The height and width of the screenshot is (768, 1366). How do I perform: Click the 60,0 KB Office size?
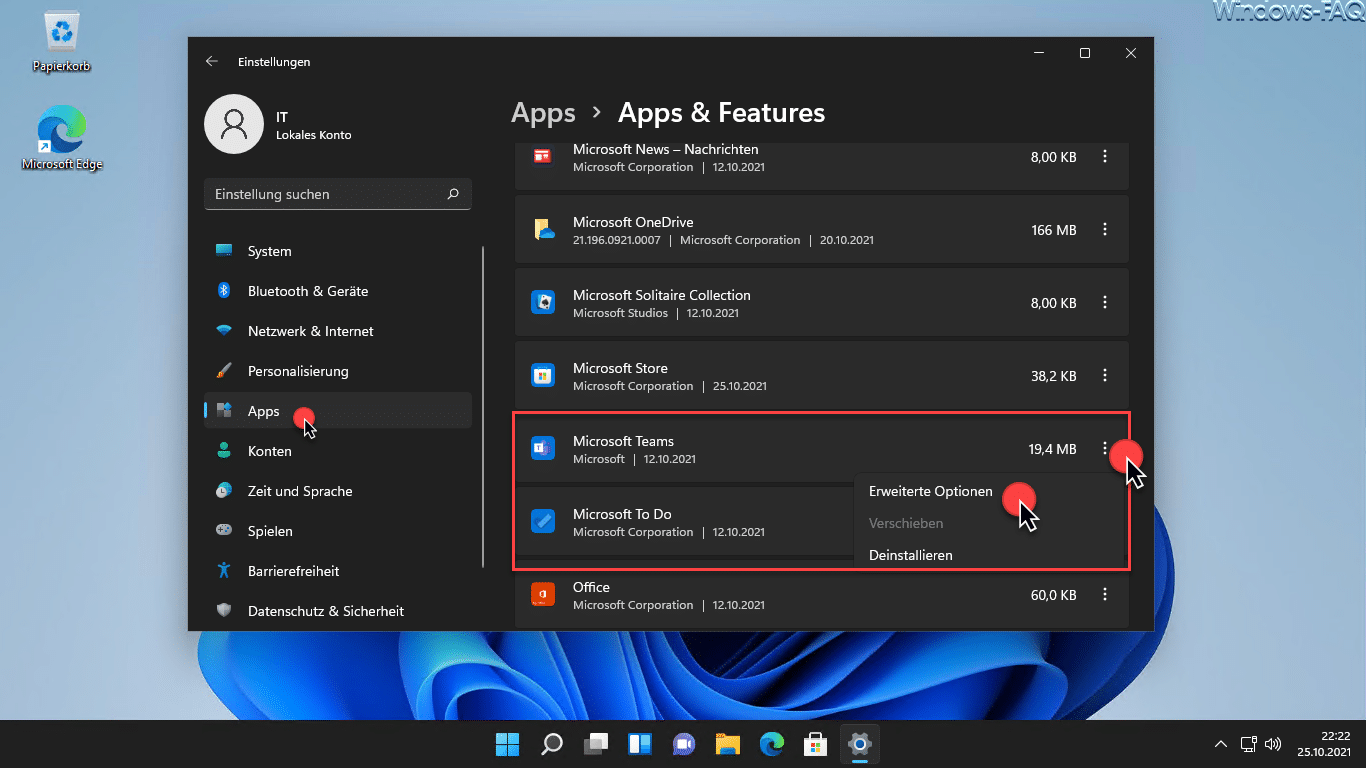point(1054,595)
